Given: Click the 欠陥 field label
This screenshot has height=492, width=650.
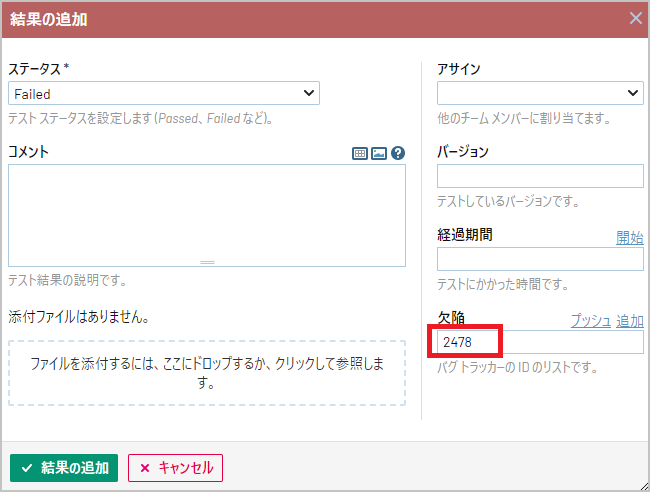Looking at the screenshot, I should pos(451,318).
